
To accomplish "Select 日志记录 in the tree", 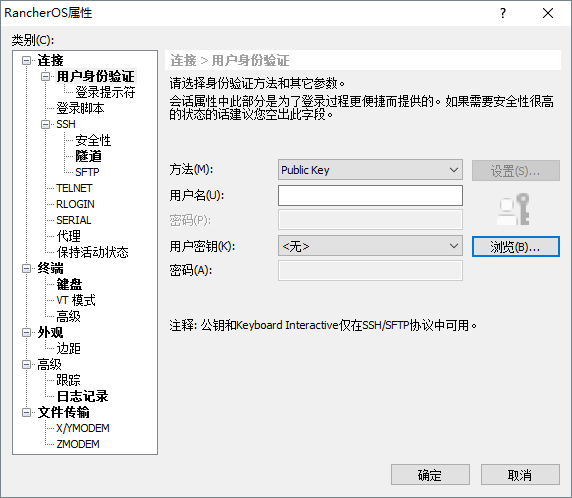I will [82, 396].
